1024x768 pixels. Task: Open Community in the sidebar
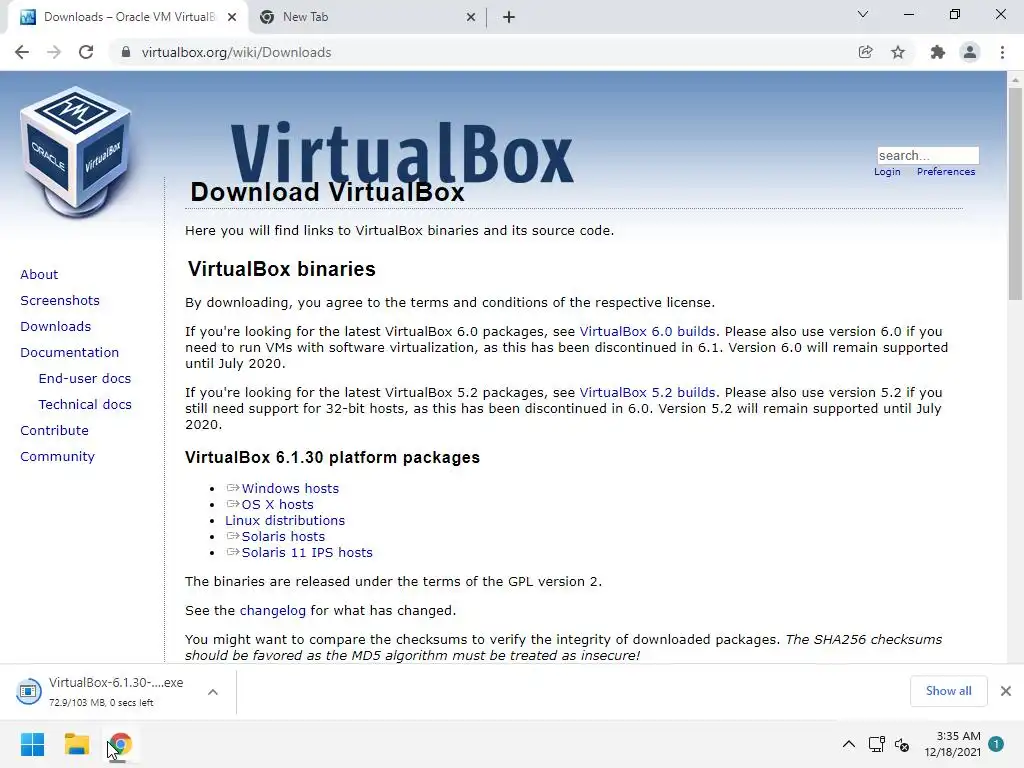57,457
